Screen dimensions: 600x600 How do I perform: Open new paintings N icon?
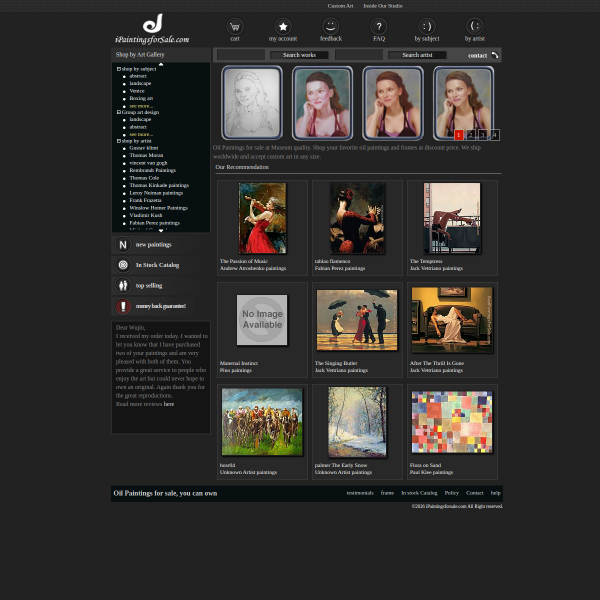pyautogui.click(x=123, y=245)
